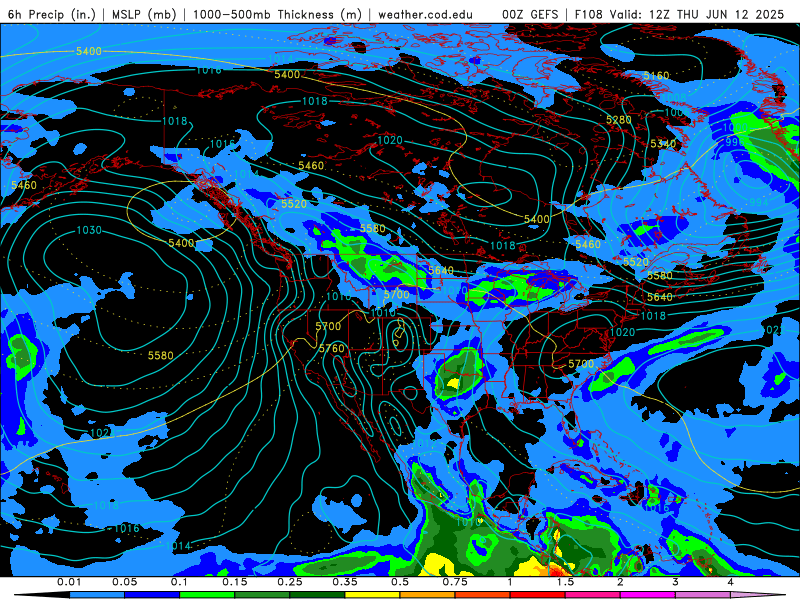Click the 1.5 value on precipitation scale
The image size is (800, 600).
pyautogui.click(x=565, y=582)
